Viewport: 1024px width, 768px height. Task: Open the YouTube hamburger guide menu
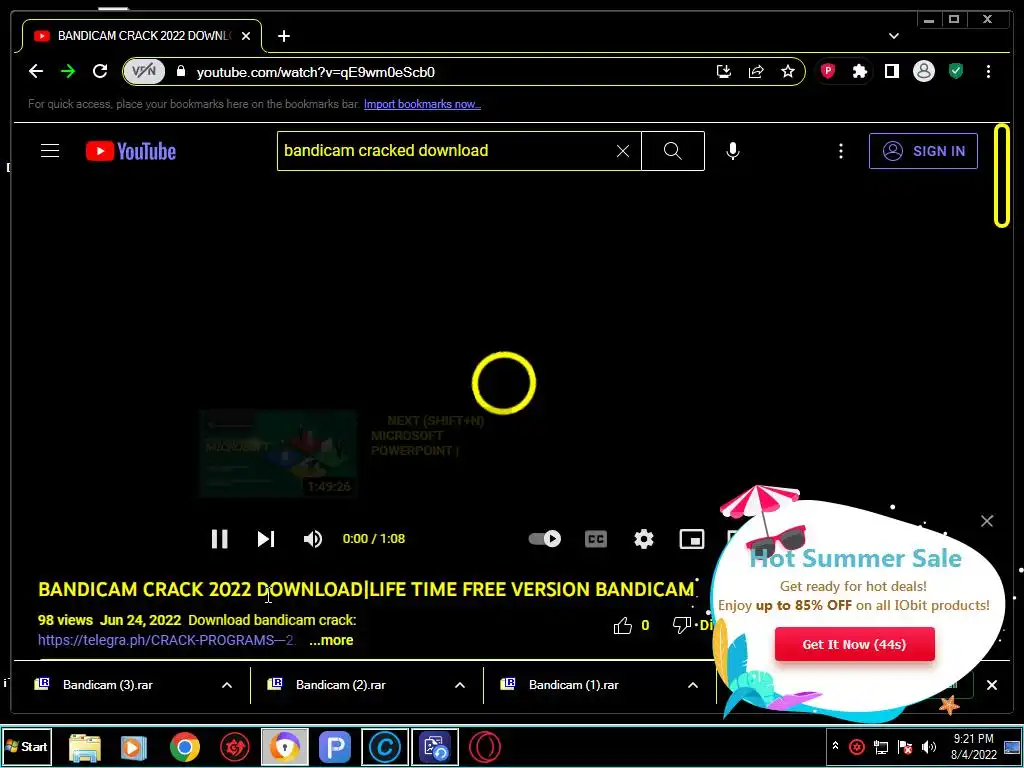click(x=50, y=151)
